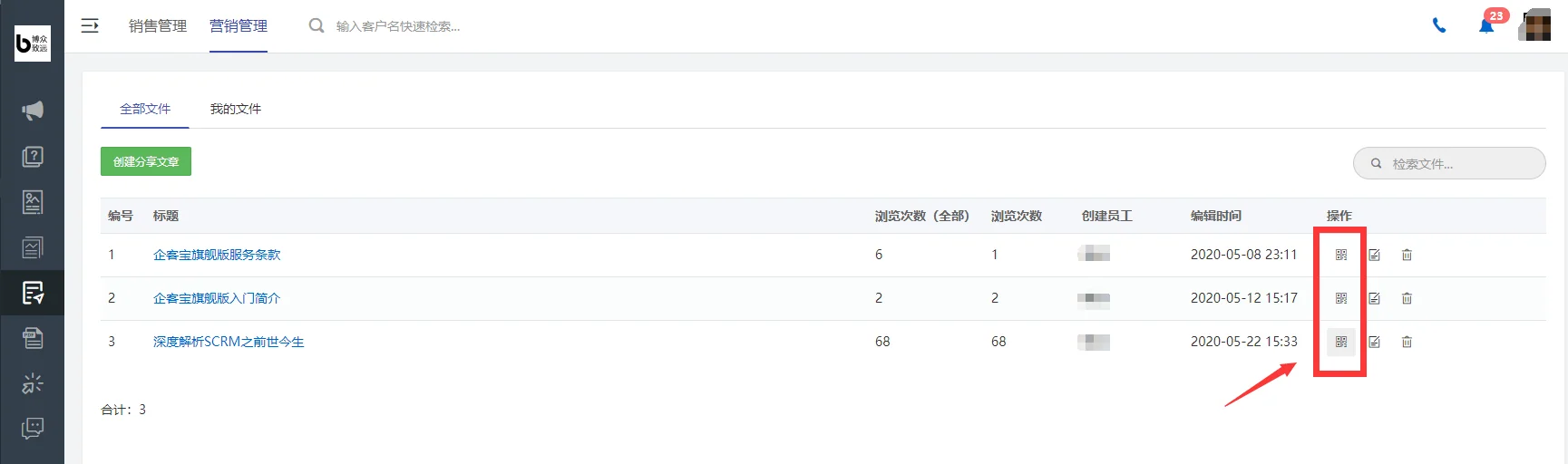Click the phone icon in header
The height and width of the screenshot is (464, 1568).
(x=1439, y=25)
